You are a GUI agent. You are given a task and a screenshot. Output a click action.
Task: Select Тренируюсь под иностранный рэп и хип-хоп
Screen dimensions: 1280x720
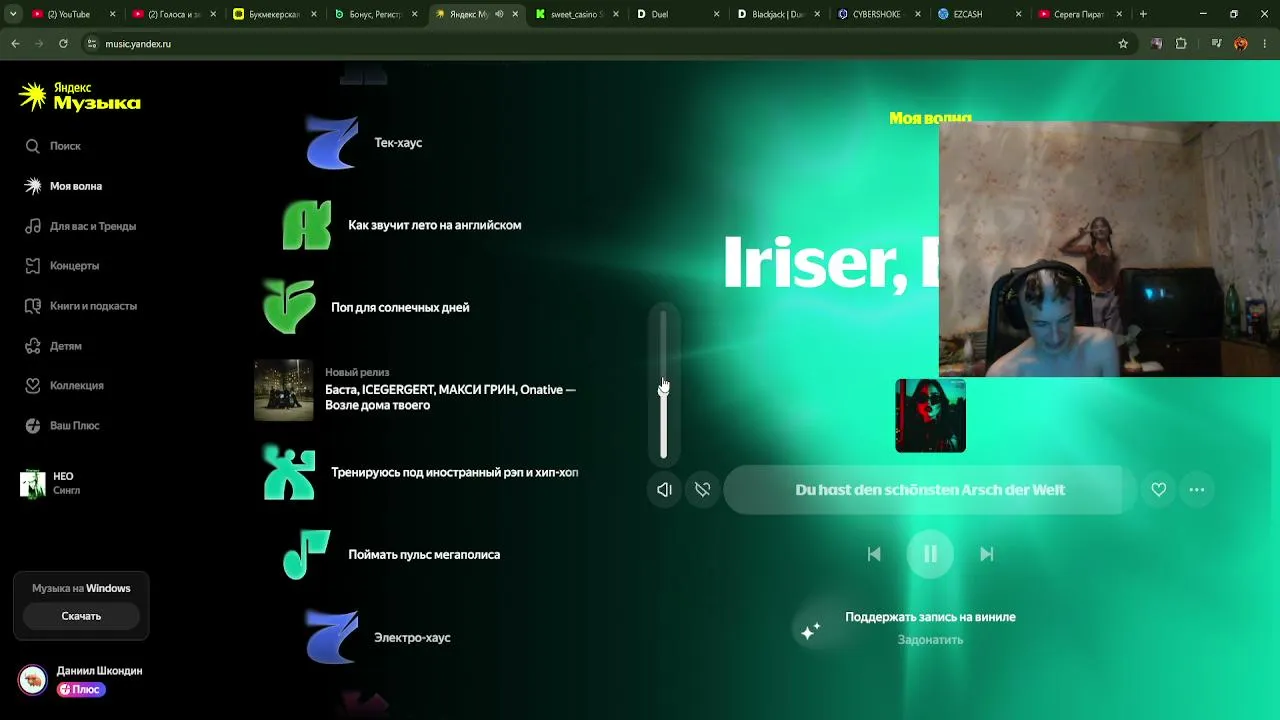coord(454,472)
